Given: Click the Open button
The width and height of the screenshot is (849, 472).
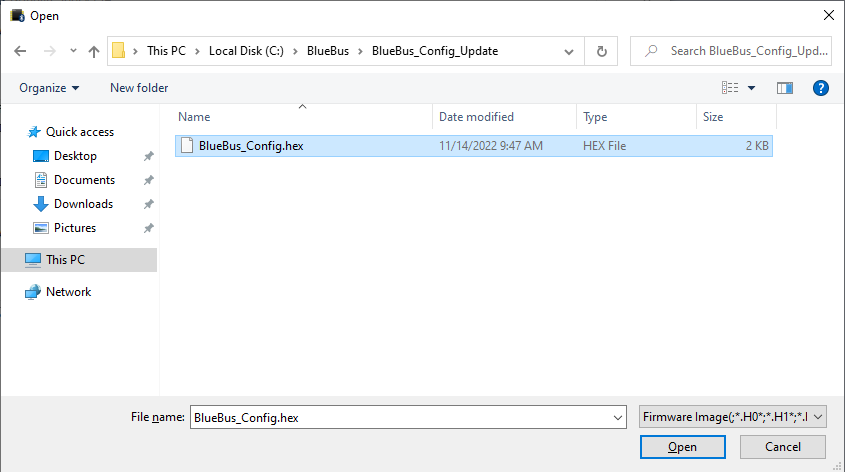Looking at the screenshot, I should pos(683,447).
